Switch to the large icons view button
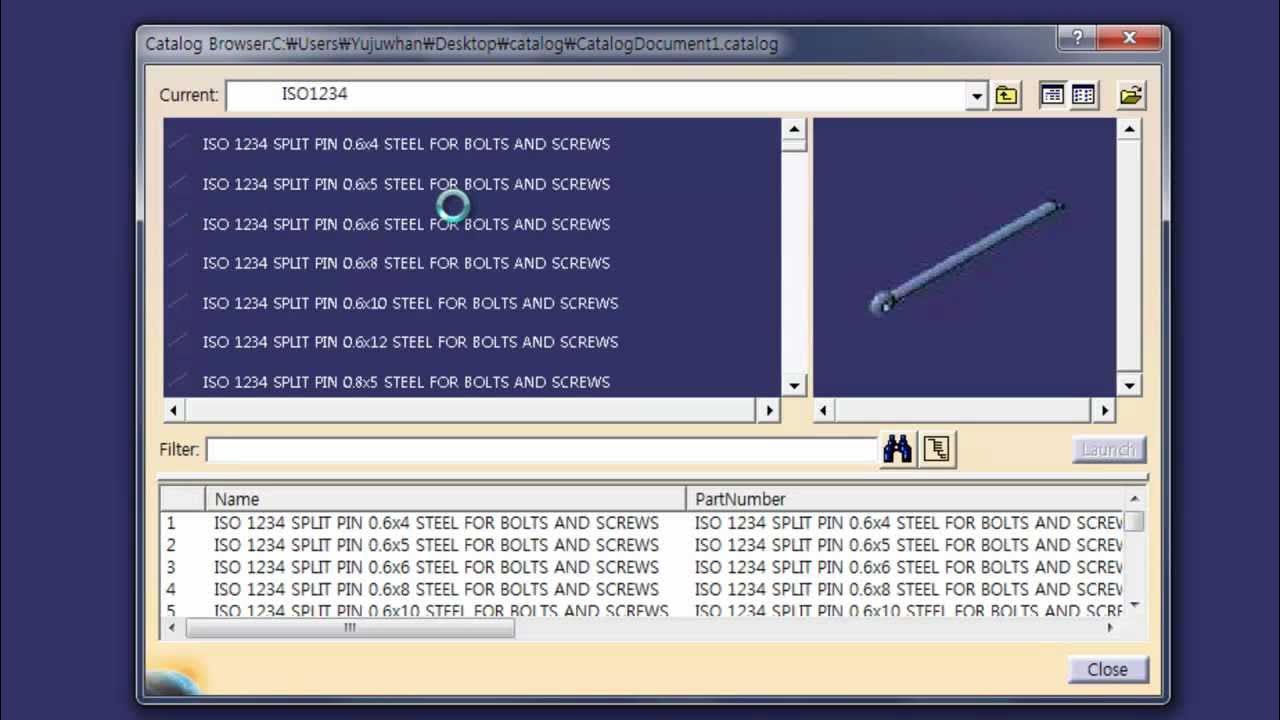Image resolution: width=1280 pixels, height=720 pixels. [1052, 95]
